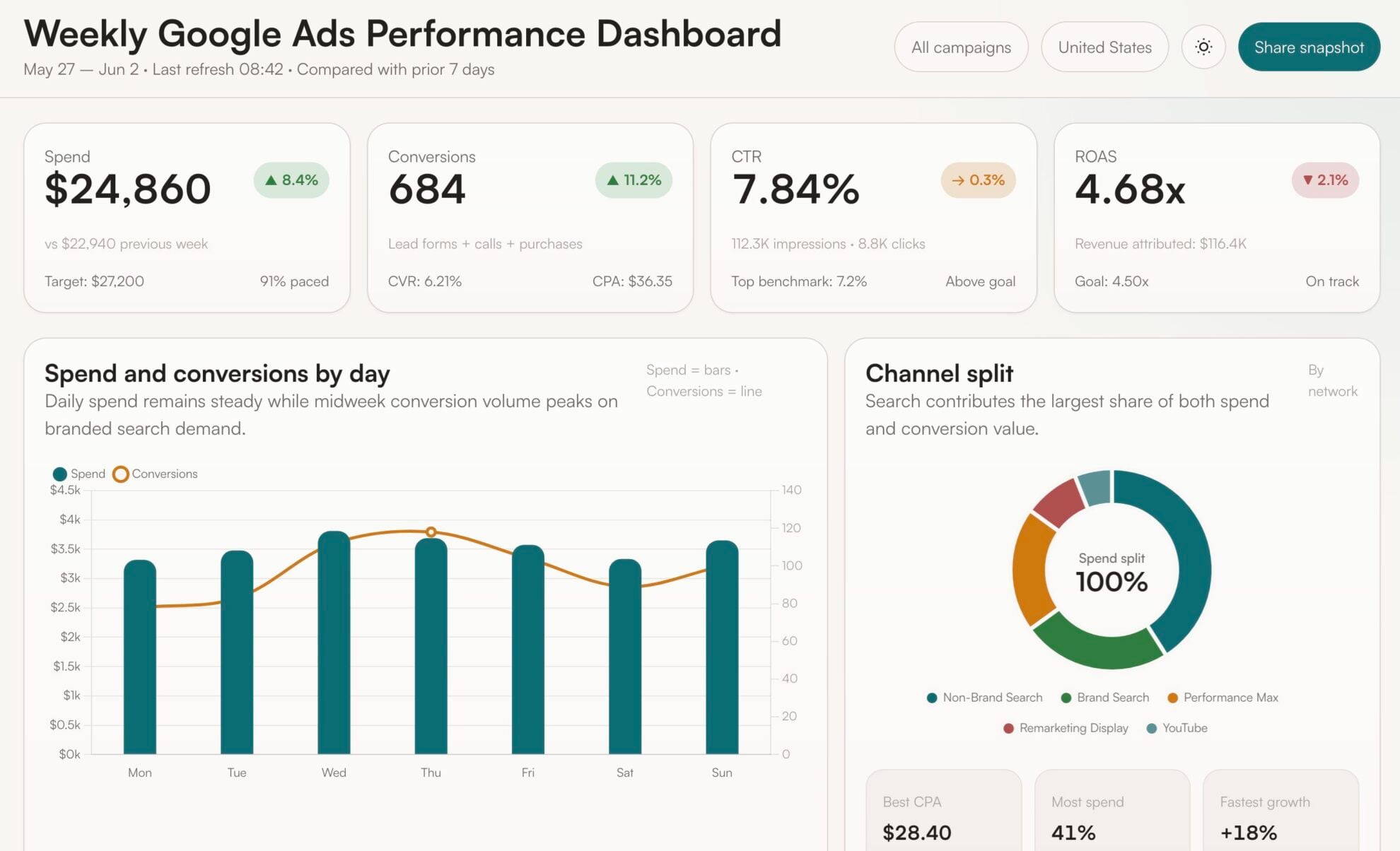Toggle YouTube legend entry
The height and width of the screenshot is (851, 1400).
1177,728
